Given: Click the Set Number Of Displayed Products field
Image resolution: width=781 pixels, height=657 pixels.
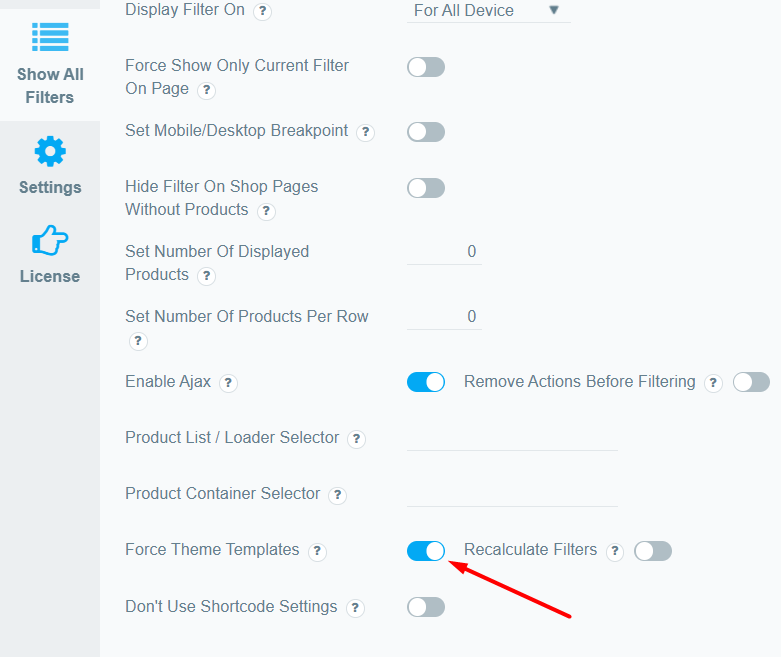Looking at the screenshot, I should [x=444, y=252].
